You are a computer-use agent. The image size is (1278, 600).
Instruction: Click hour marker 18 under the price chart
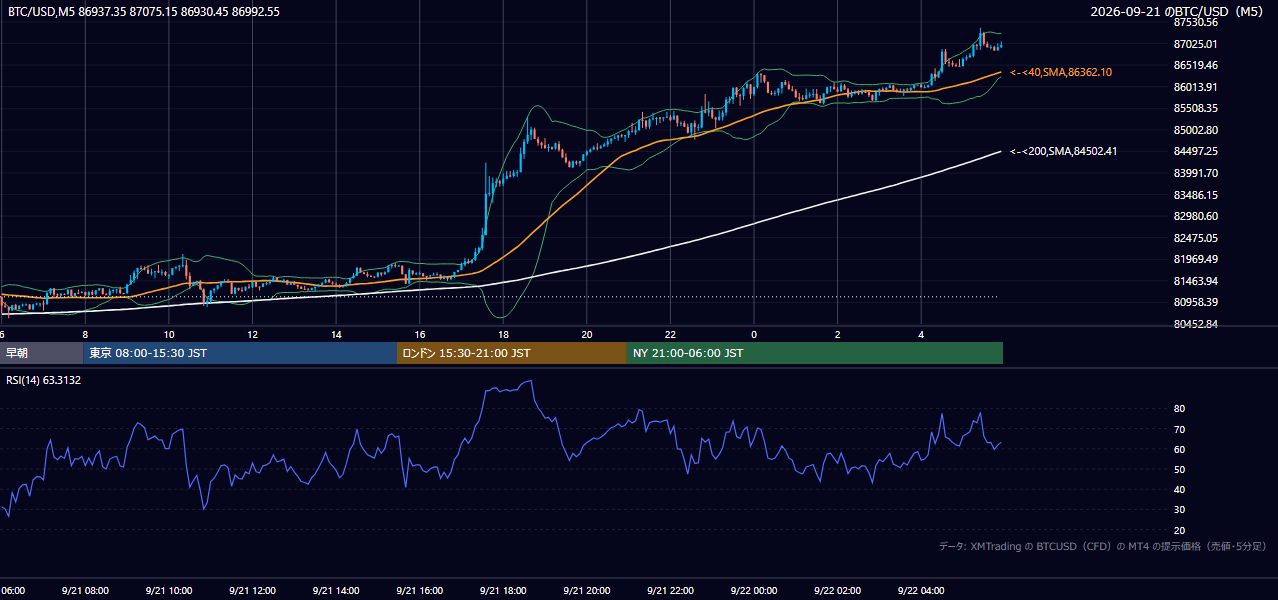(503, 334)
